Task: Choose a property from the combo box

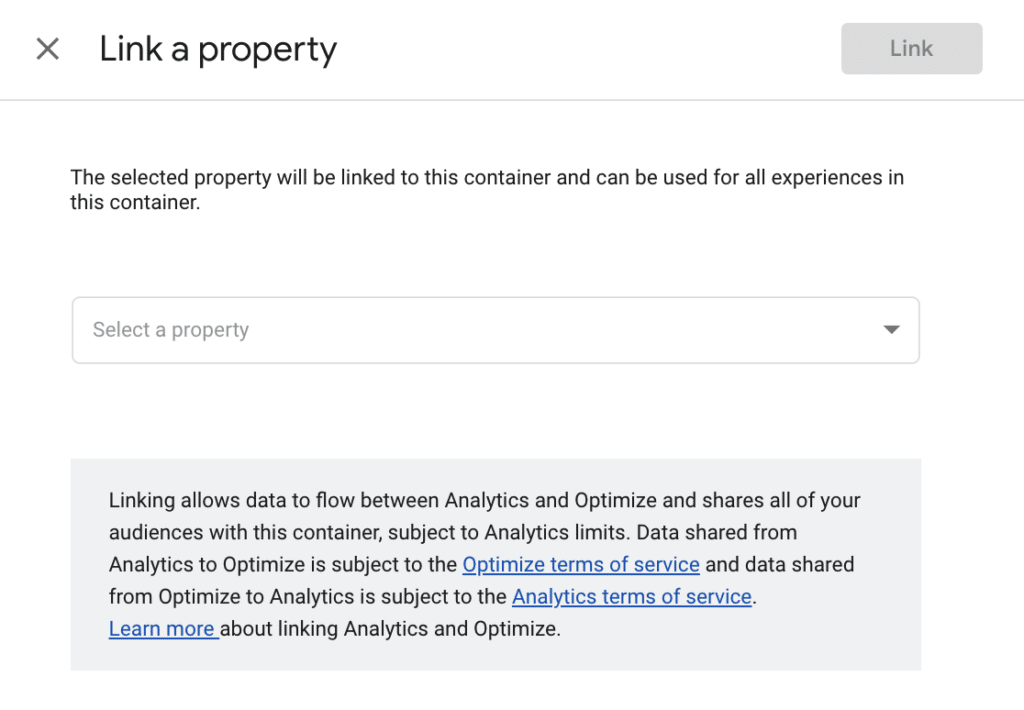Action: tap(496, 330)
